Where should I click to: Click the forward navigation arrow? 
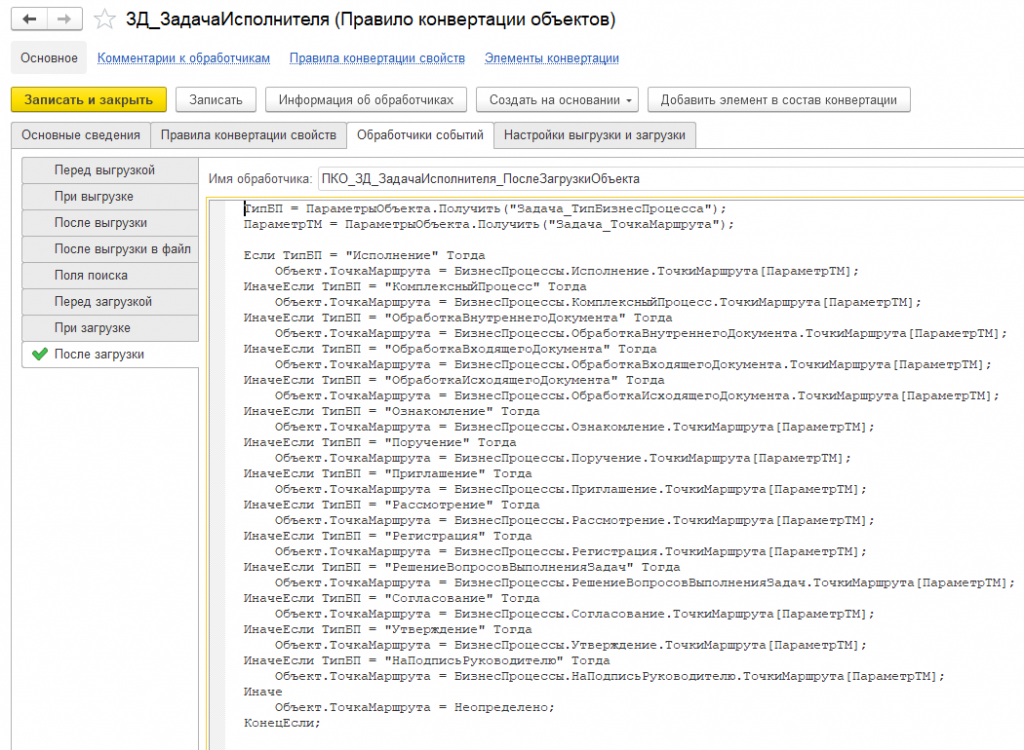(x=65, y=20)
